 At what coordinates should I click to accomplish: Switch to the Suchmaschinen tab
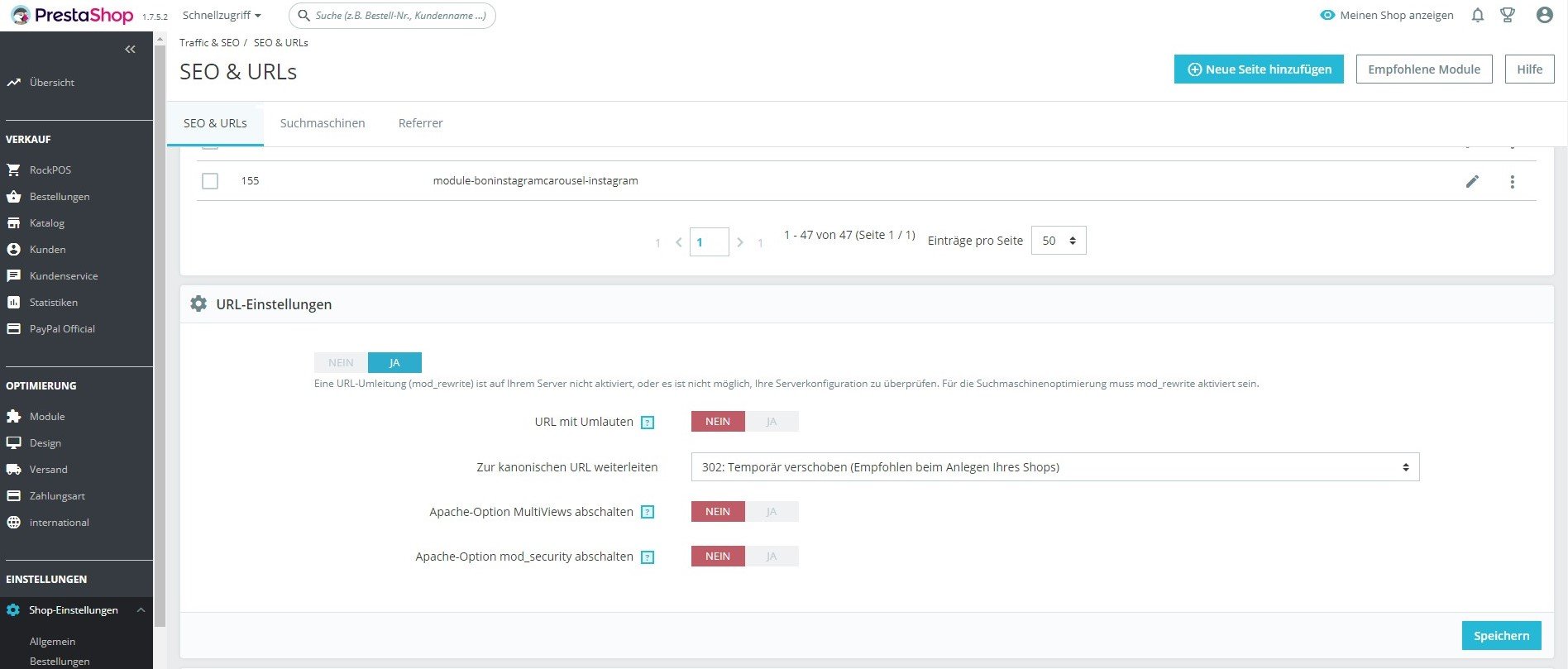323,123
